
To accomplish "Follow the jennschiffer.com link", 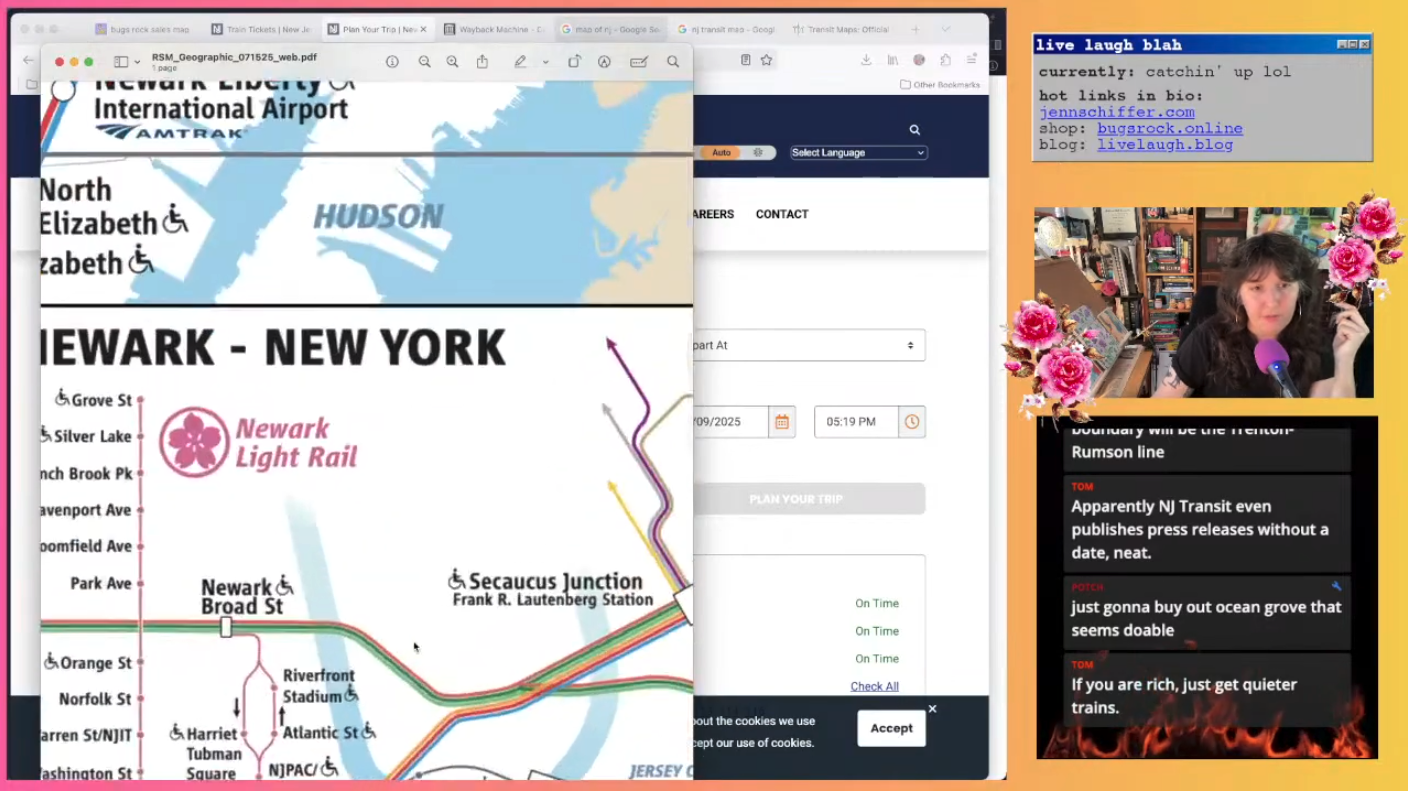I will pos(1116,111).
